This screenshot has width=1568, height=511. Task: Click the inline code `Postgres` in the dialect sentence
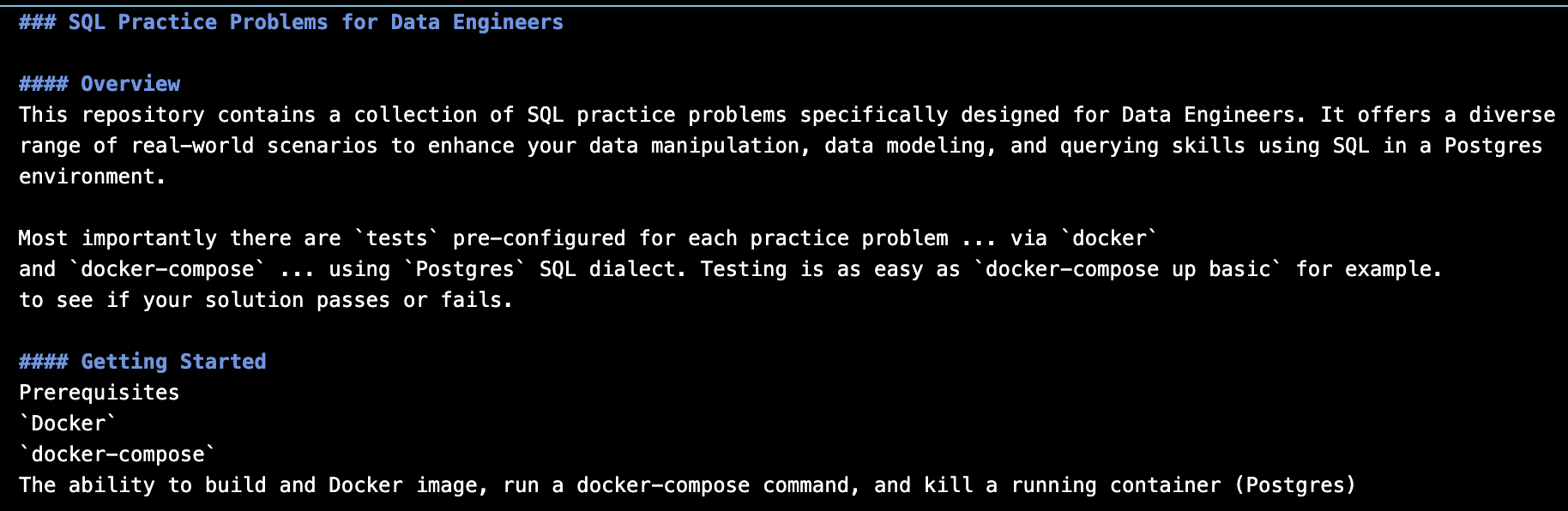464,269
